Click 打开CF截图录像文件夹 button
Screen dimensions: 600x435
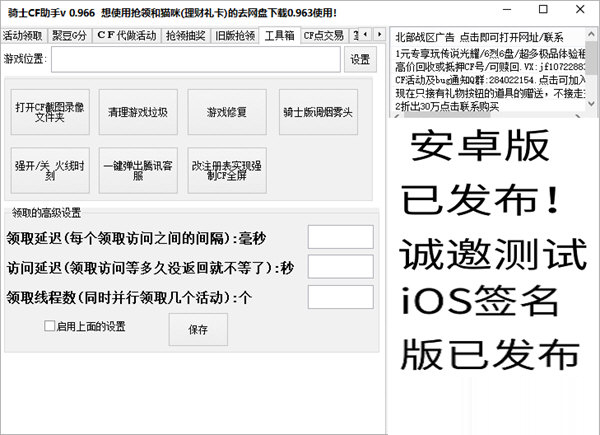50,112
